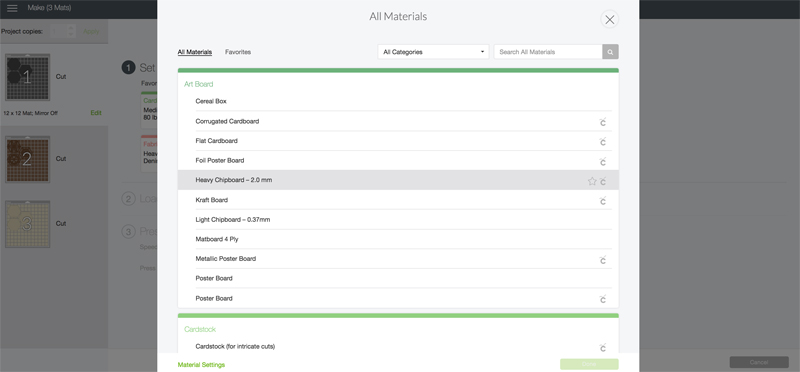Click the Cricut icon on Corrugated Cardboard row

[x=603, y=122]
